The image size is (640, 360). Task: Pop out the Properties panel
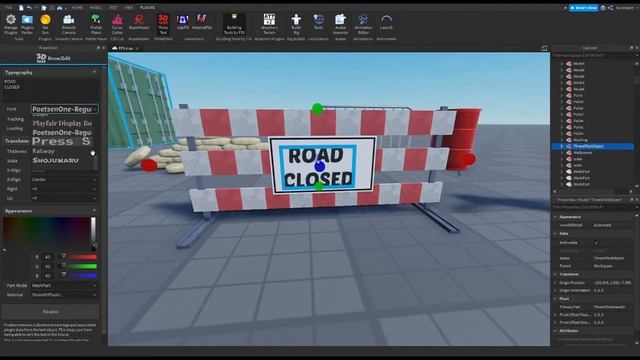point(631,200)
